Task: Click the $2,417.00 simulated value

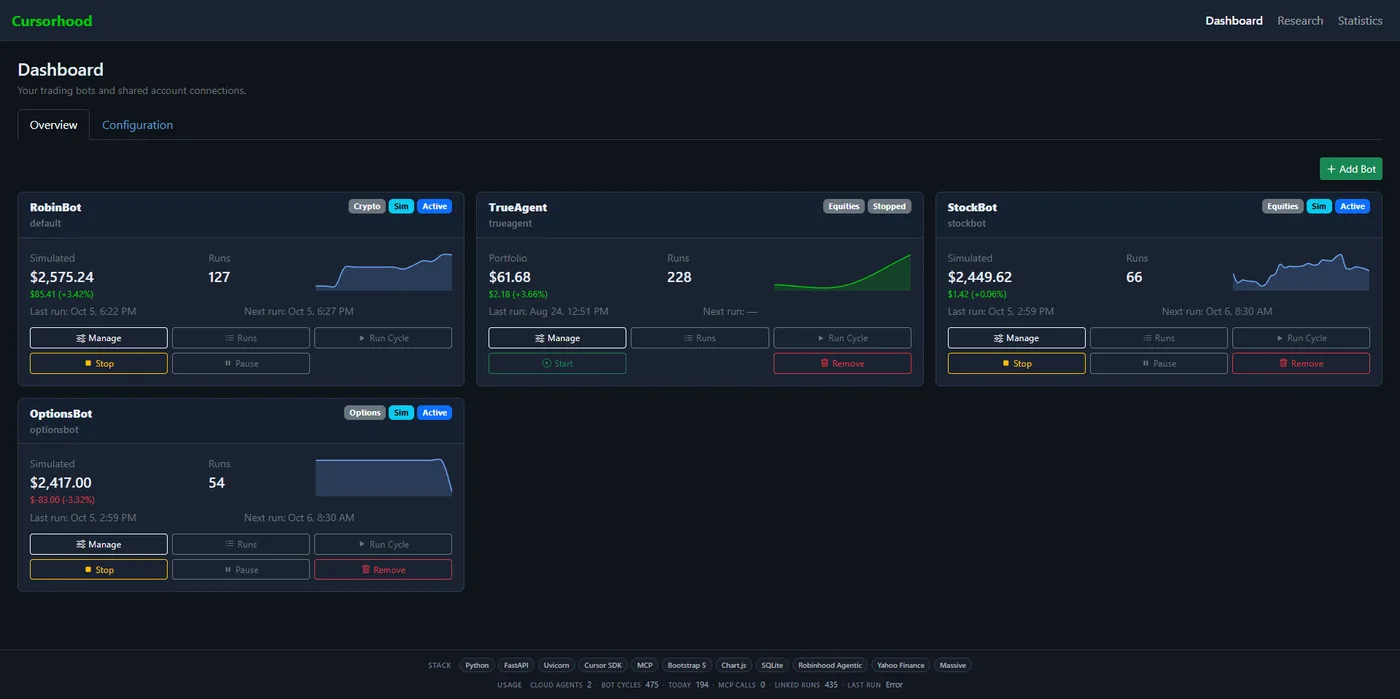Action: click(61, 483)
